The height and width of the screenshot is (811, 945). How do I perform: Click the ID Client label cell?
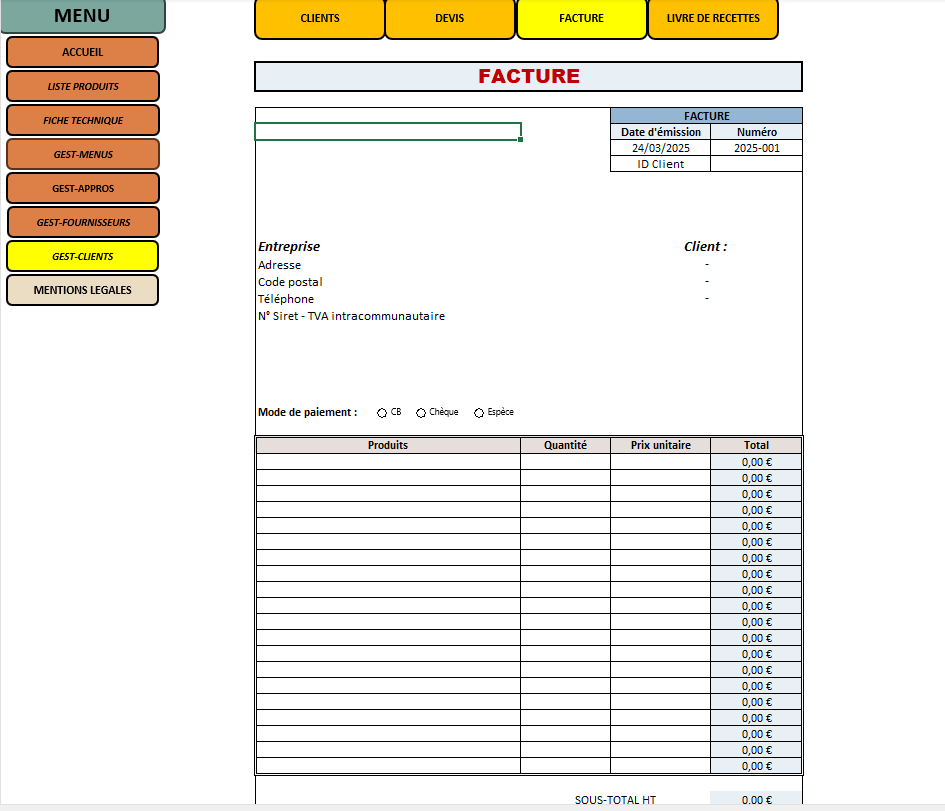(x=661, y=164)
